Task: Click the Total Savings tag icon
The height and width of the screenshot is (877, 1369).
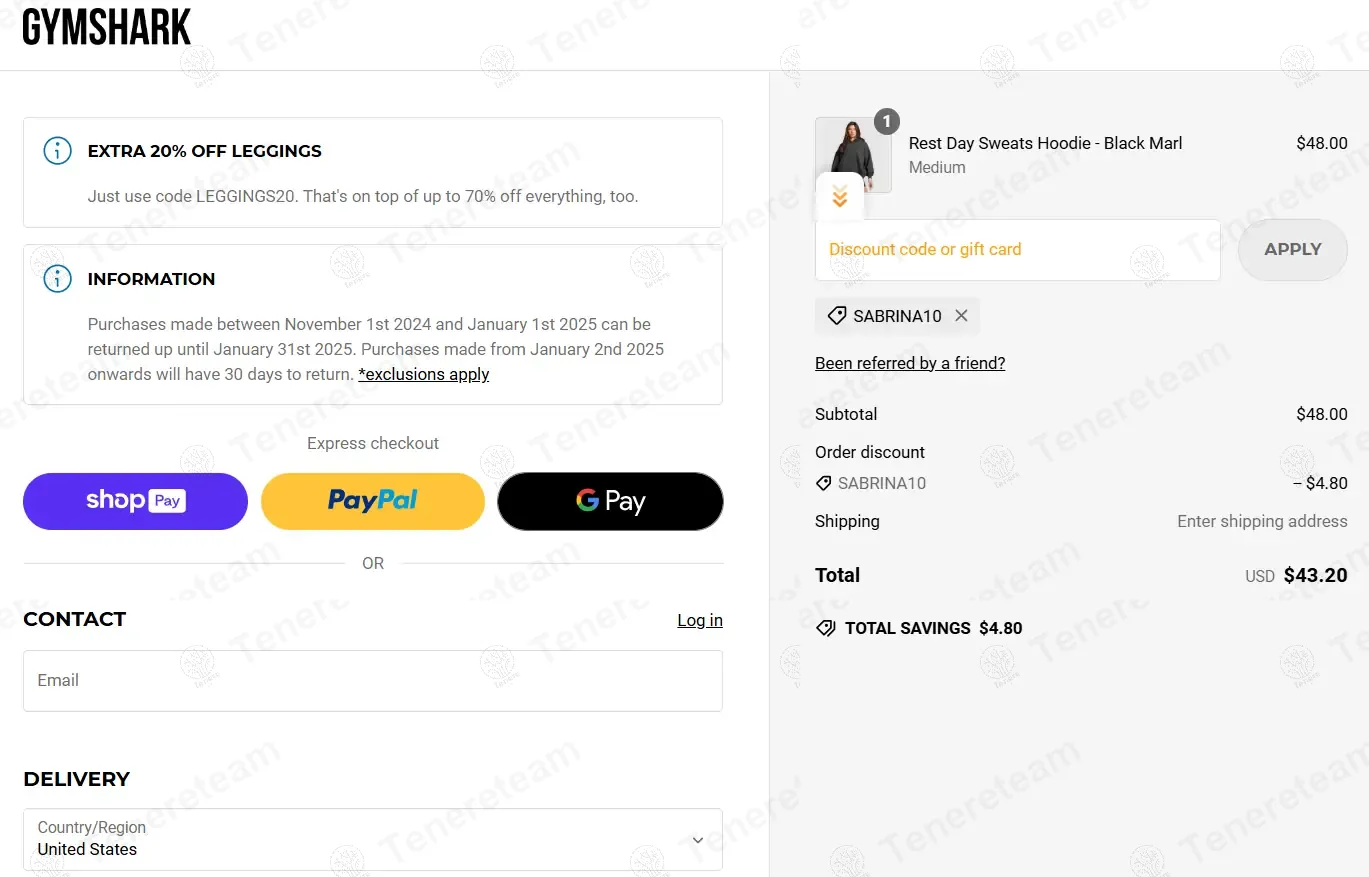Action: [x=826, y=628]
